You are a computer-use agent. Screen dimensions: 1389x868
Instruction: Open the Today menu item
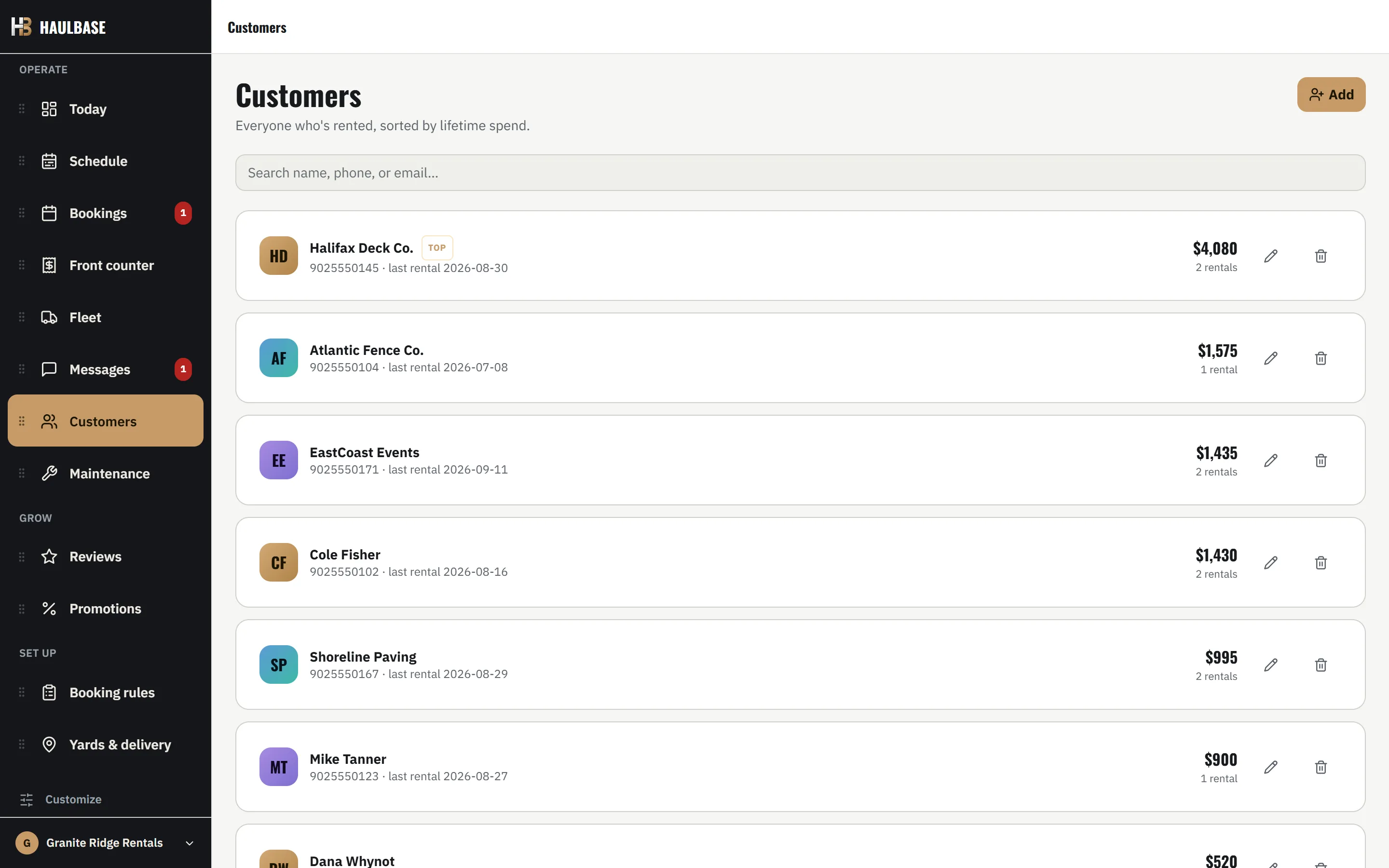click(x=106, y=109)
